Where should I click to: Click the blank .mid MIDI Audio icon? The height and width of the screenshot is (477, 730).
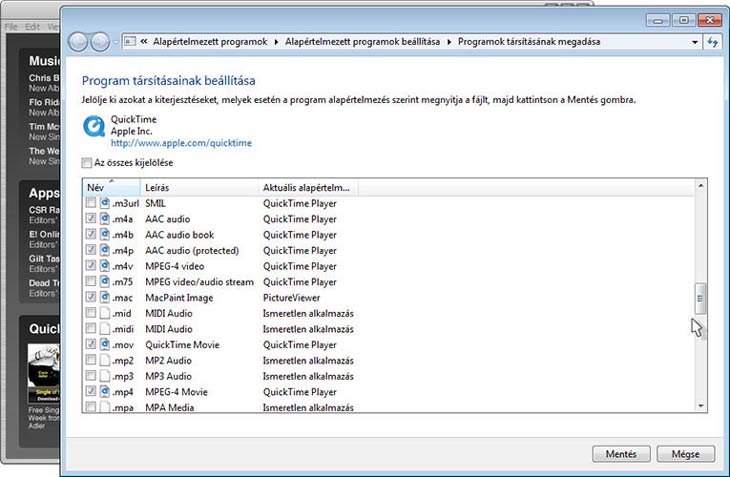[x=106, y=314]
